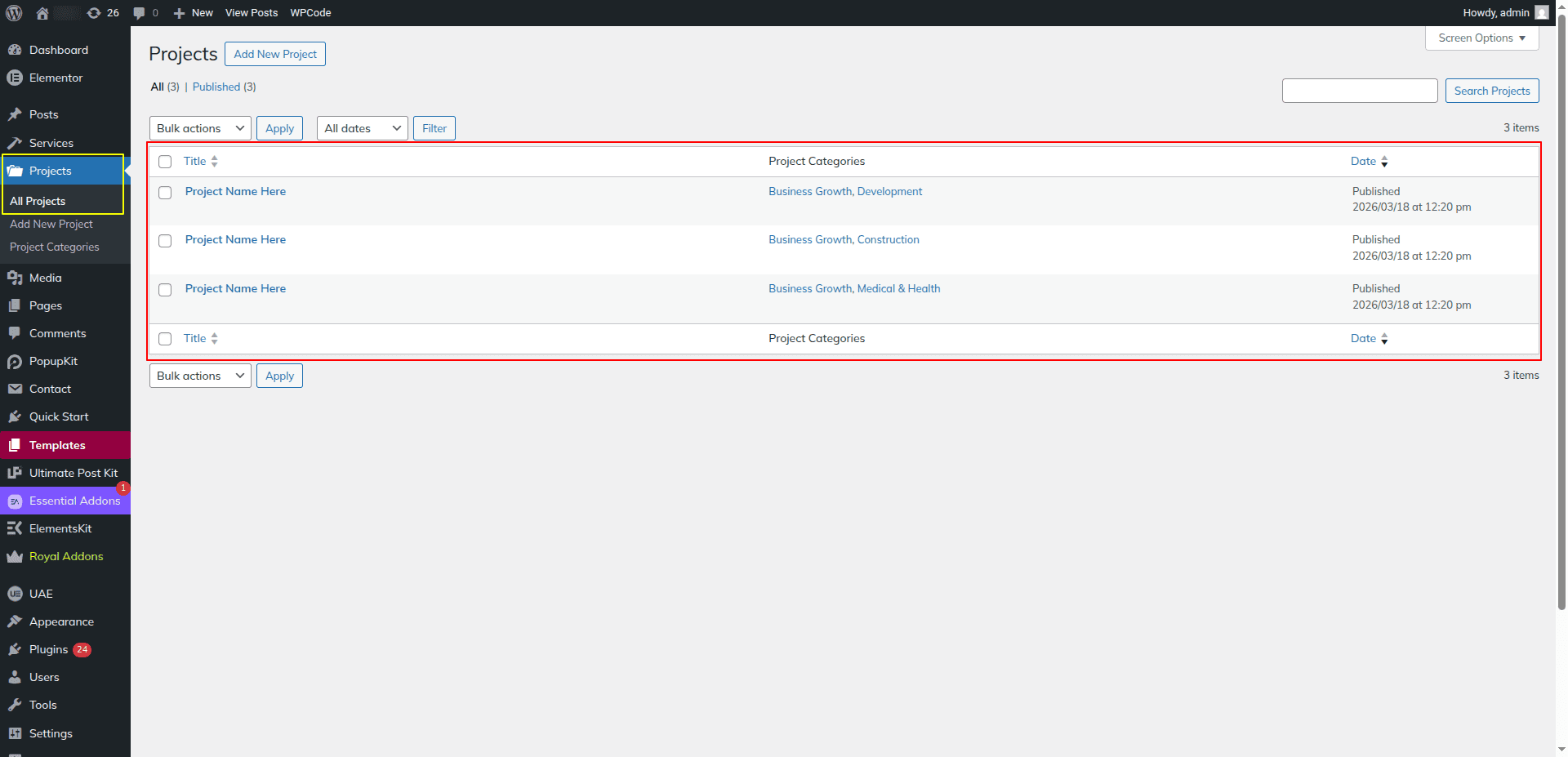This screenshot has height=757, width=1568.
Task: Click the Contact envelope icon
Action: (x=15, y=389)
